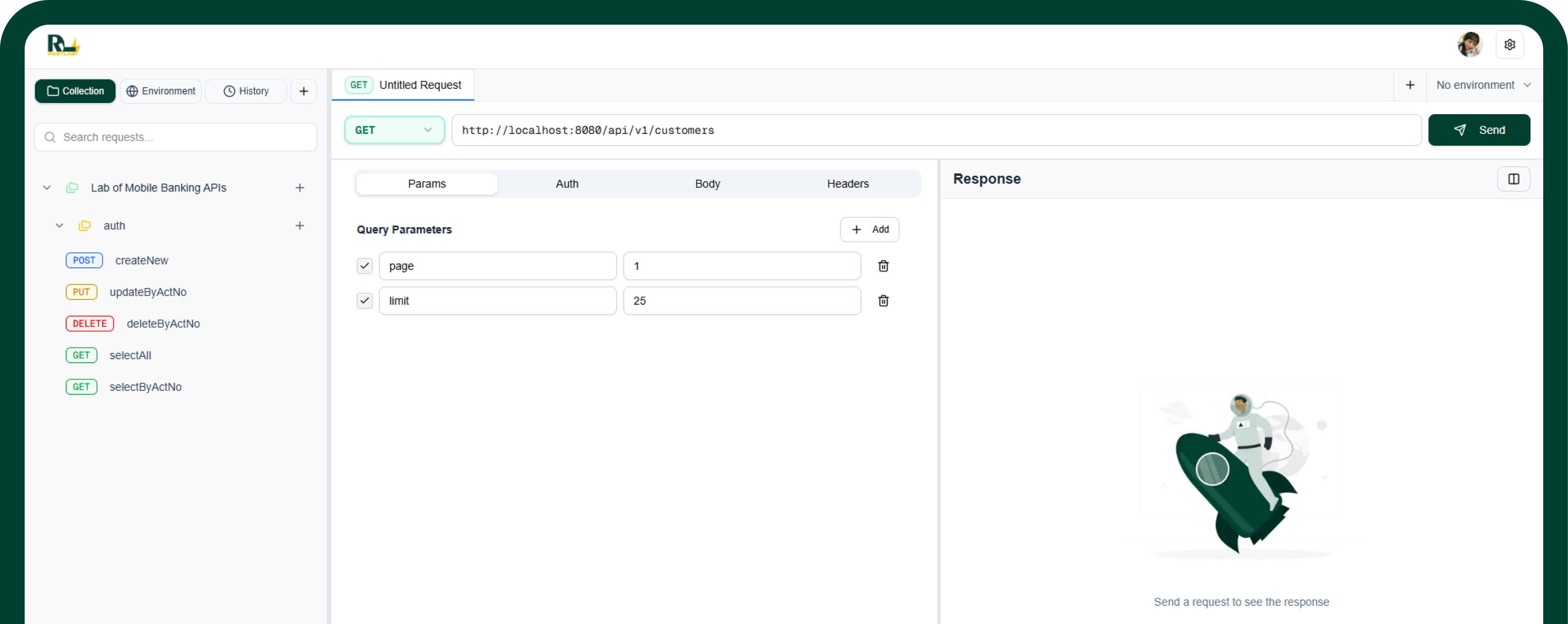Click the POST method badge for createNew
The image size is (1568, 624).
point(84,260)
